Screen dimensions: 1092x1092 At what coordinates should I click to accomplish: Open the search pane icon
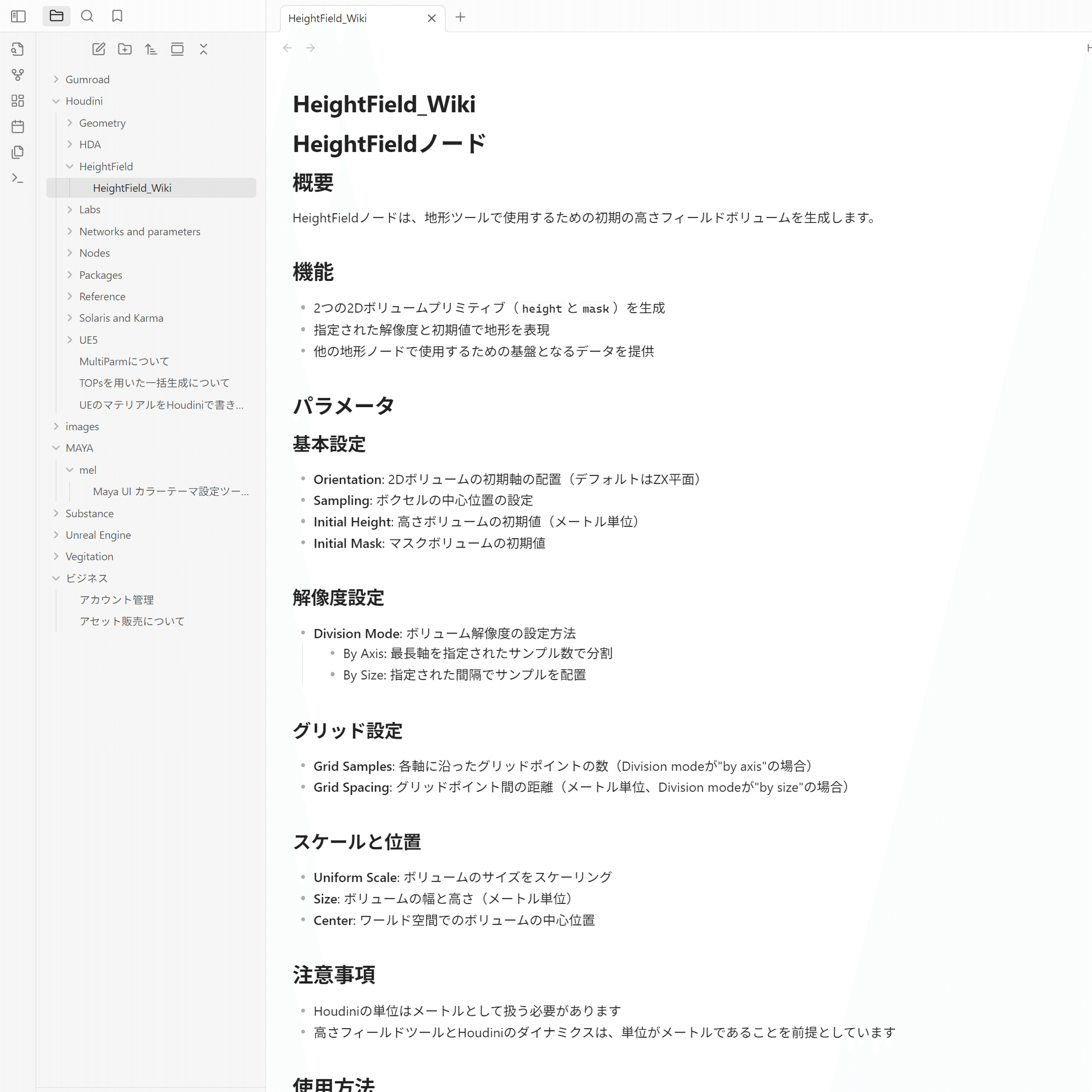tap(87, 16)
